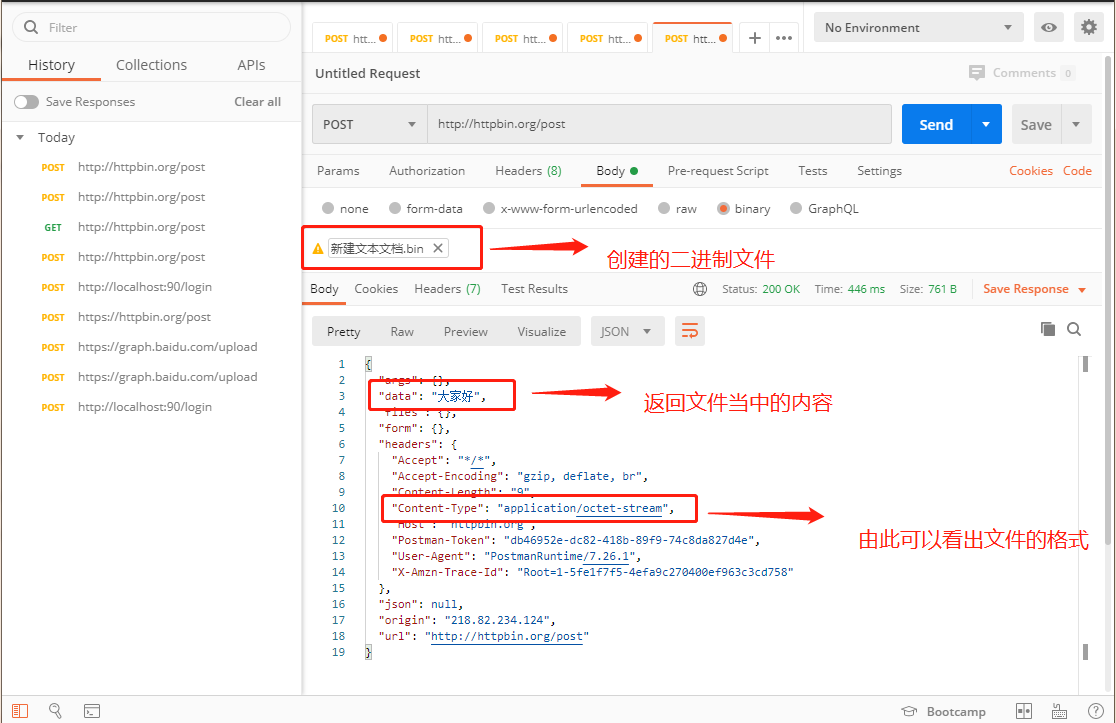Open keyboard shortcuts icon in status bar
The width and height of the screenshot is (1116, 723).
[1059, 710]
